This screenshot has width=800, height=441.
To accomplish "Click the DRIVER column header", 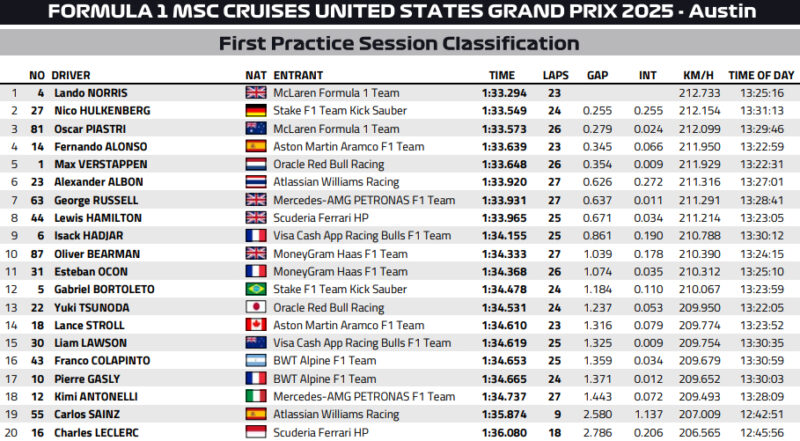I will (71, 75).
